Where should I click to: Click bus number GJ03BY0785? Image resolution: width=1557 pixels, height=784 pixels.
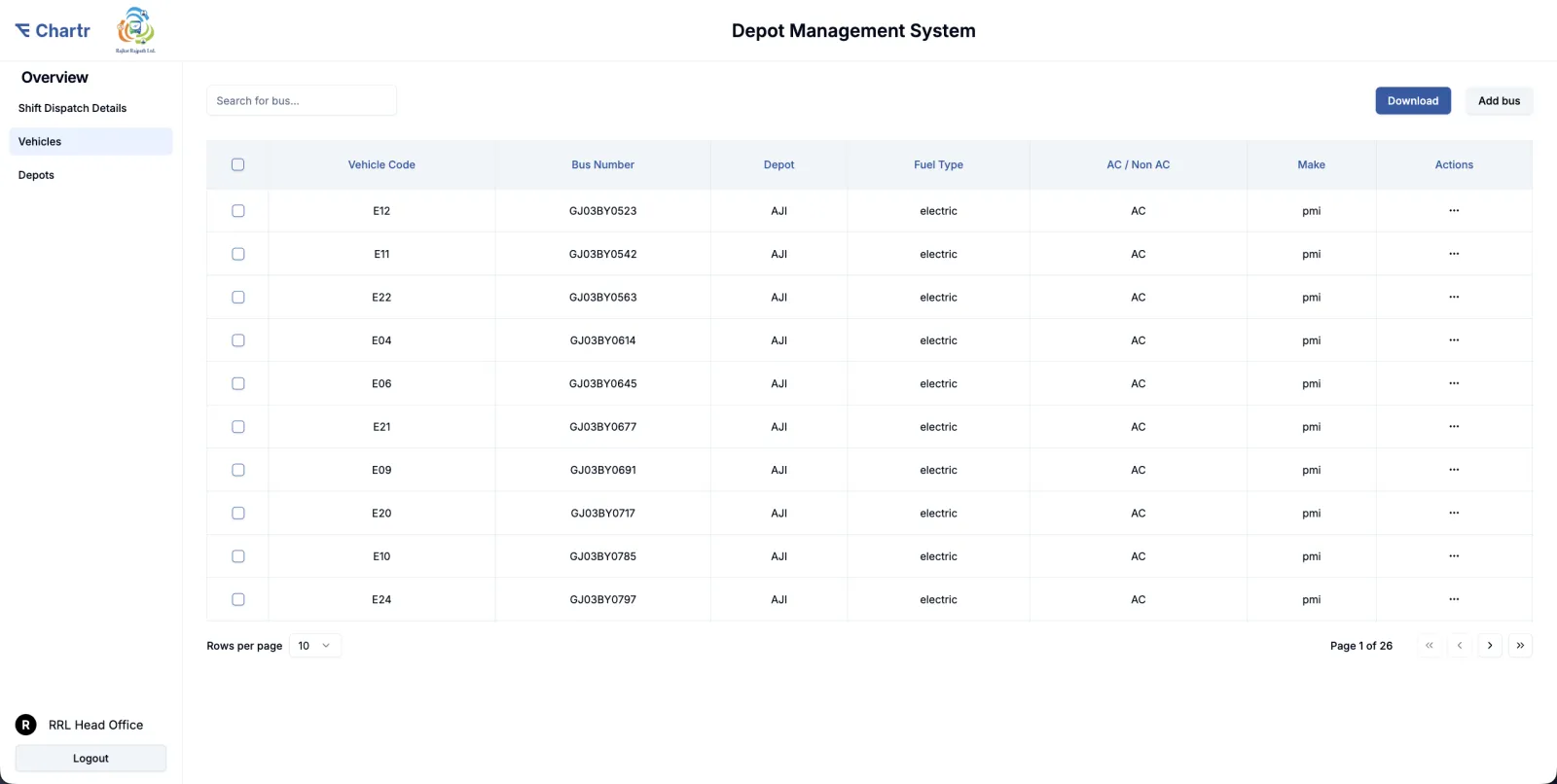coord(602,556)
